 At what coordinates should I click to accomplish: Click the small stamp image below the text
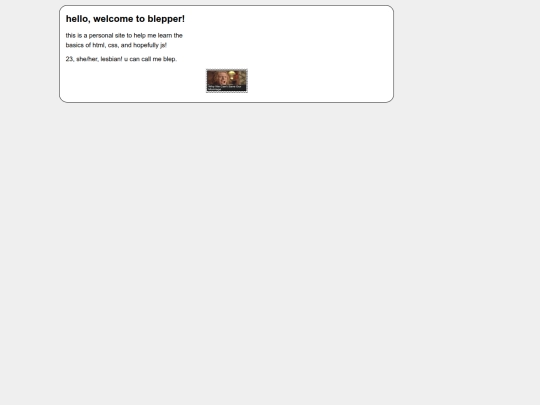[227, 81]
